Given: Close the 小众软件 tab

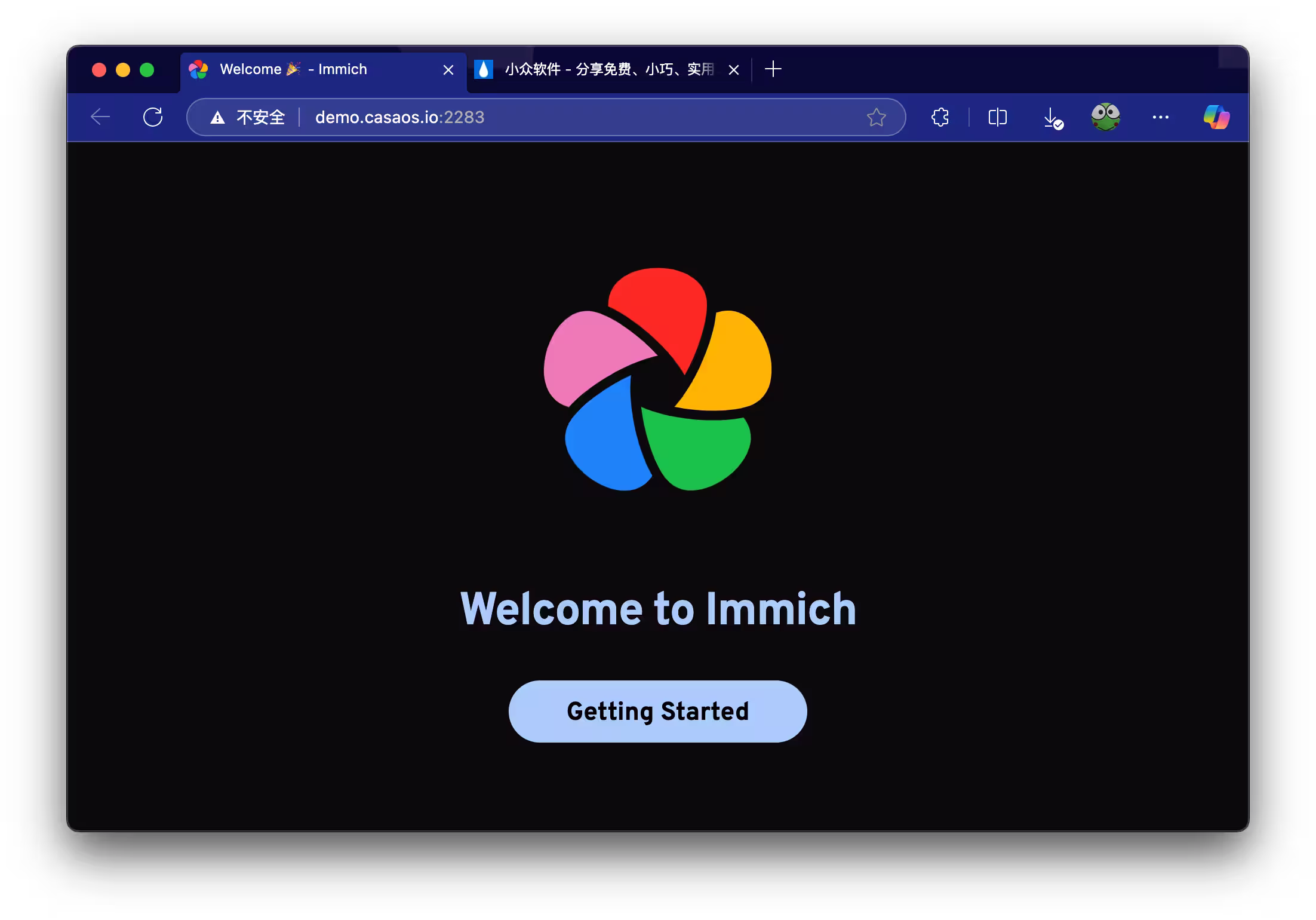Looking at the screenshot, I should (x=734, y=70).
